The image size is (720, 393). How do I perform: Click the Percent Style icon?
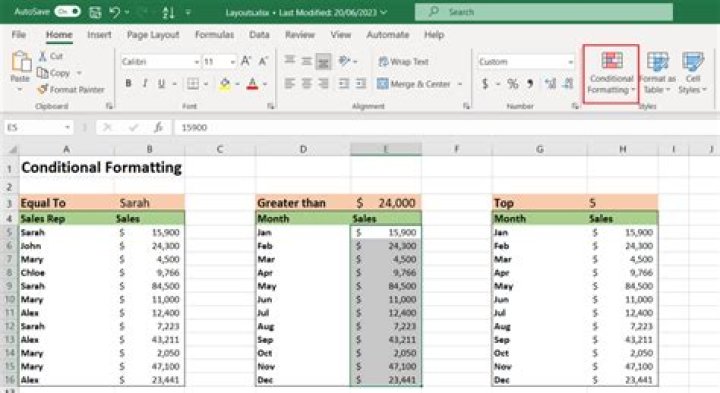(512, 84)
